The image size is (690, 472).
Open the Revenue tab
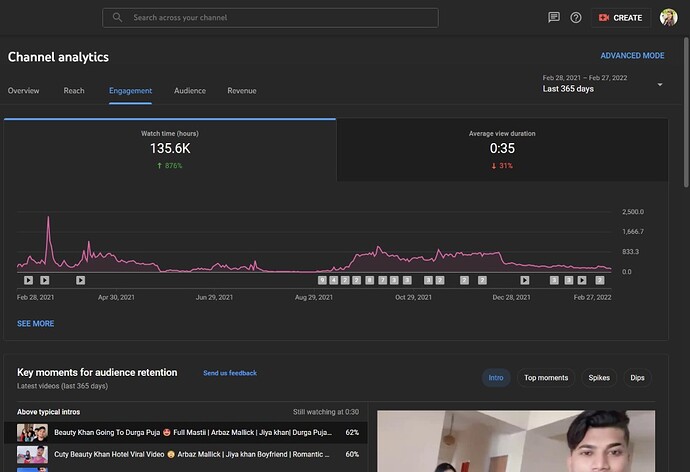(242, 91)
